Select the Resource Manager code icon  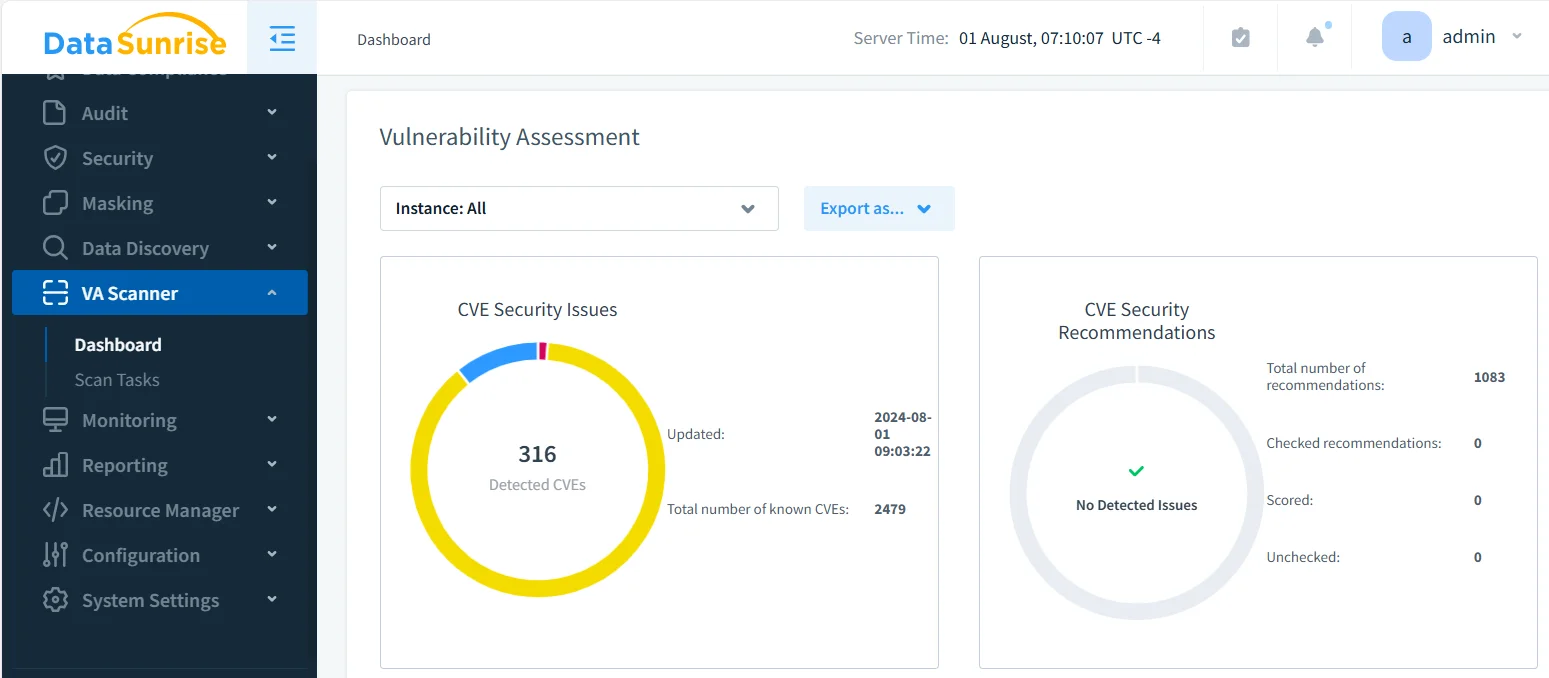[x=54, y=509]
